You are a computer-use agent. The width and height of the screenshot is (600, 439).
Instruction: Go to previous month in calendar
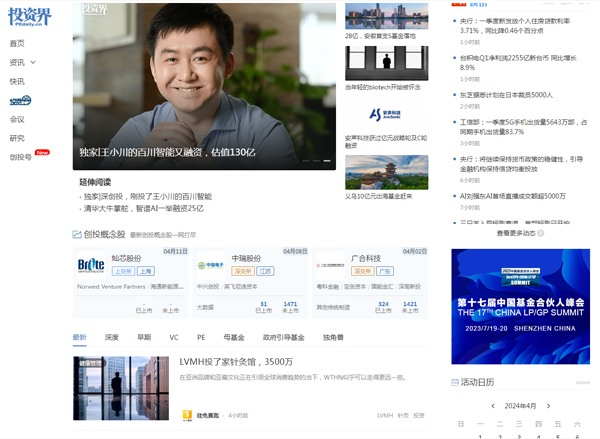pyautogui.click(x=493, y=406)
